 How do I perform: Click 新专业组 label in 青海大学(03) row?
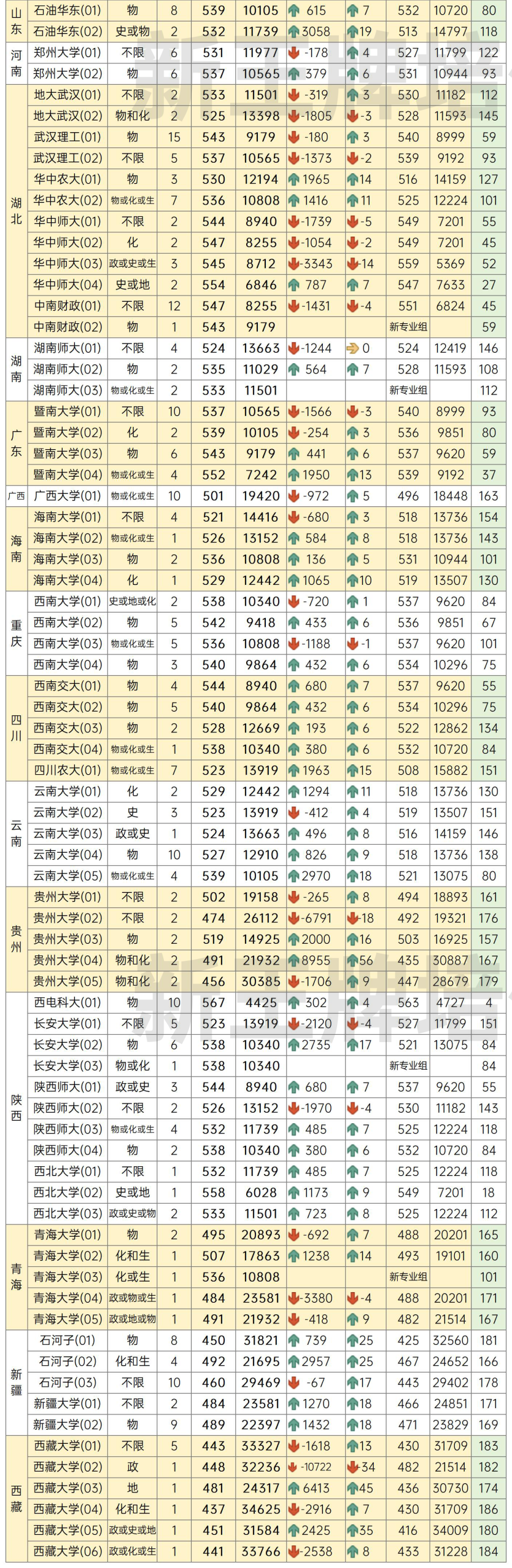(x=408, y=1277)
